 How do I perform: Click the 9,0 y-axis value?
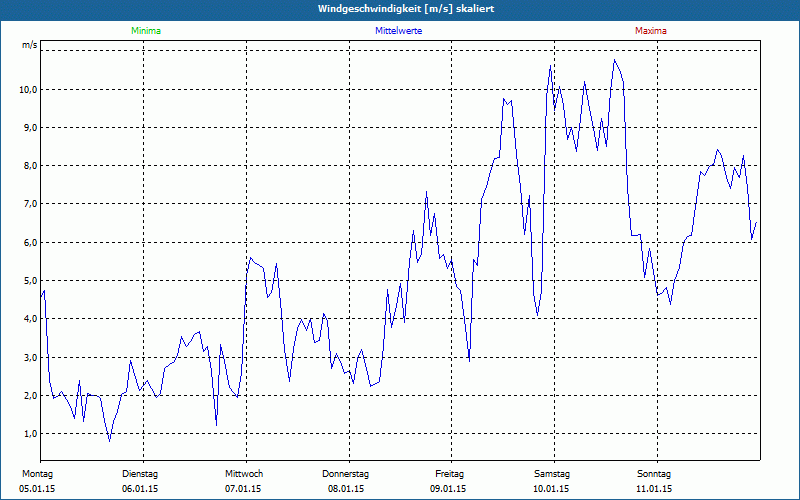coord(30,128)
